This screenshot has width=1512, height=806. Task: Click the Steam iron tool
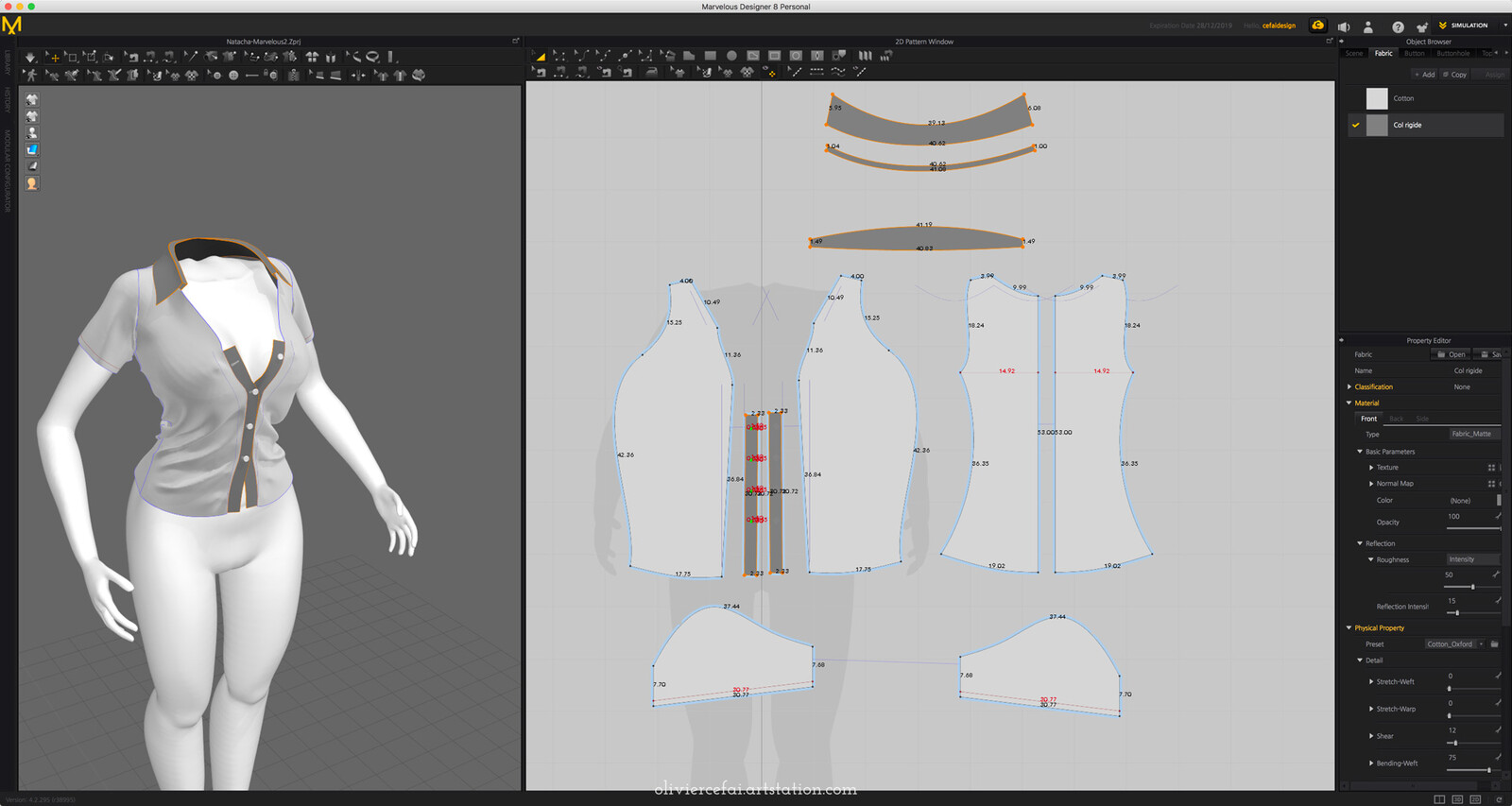(652, 72)
